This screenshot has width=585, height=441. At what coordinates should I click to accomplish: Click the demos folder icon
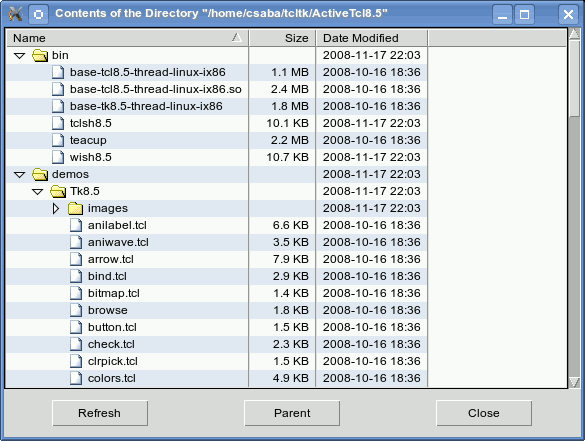[40, 174]
